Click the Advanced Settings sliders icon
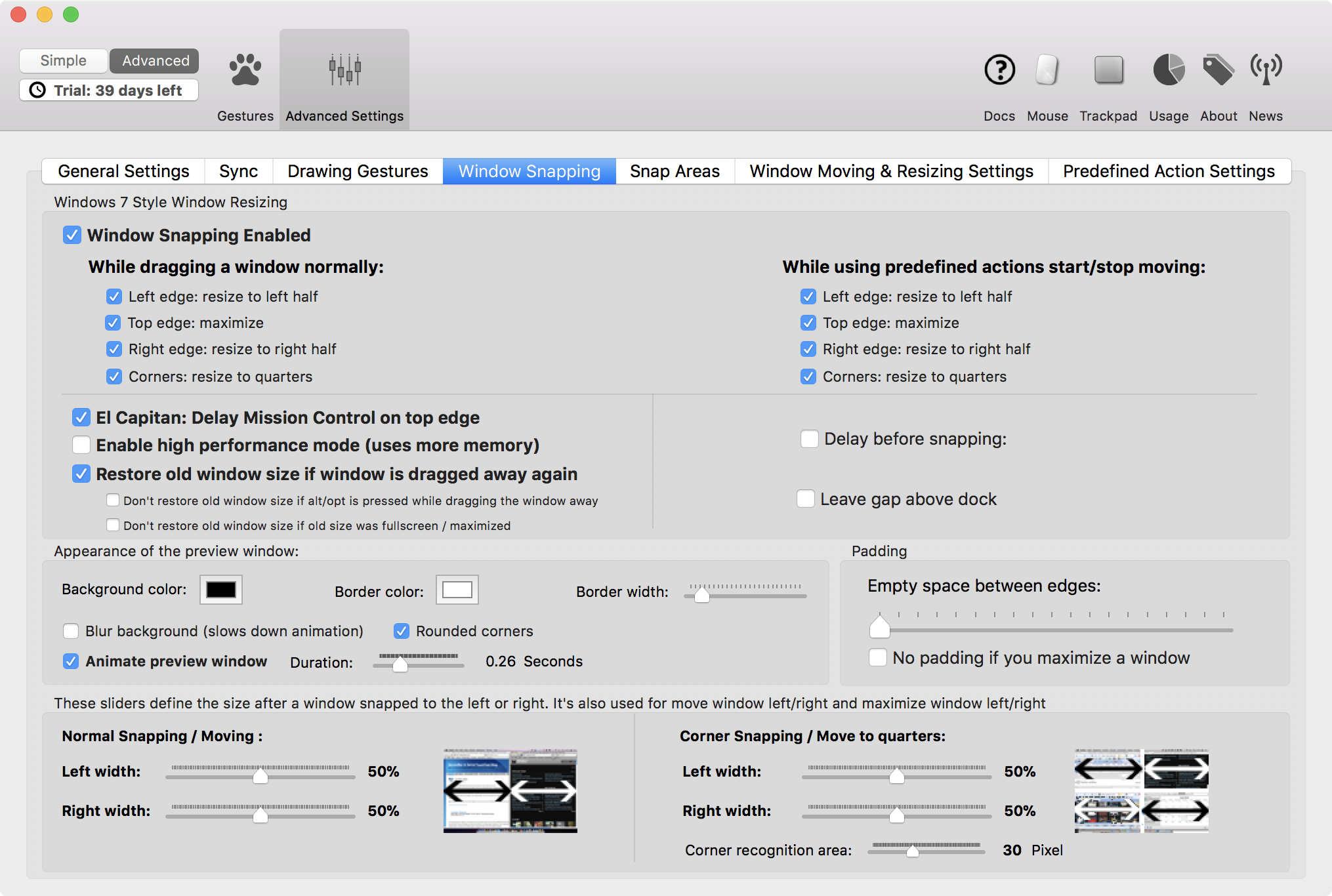The image size is (1332, 896). coord(344,70)
